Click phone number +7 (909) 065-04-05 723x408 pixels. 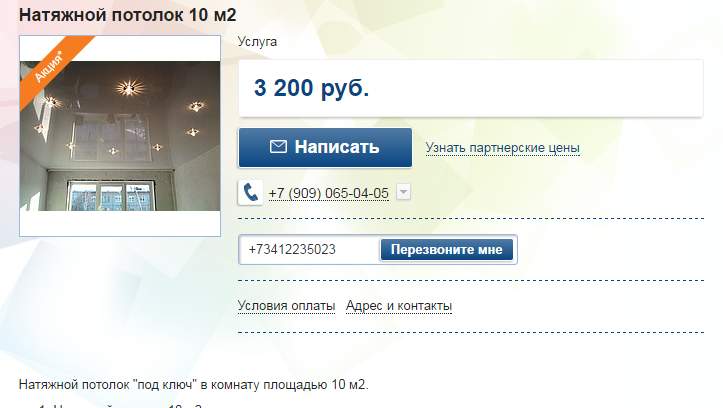[x=329, y=193]
